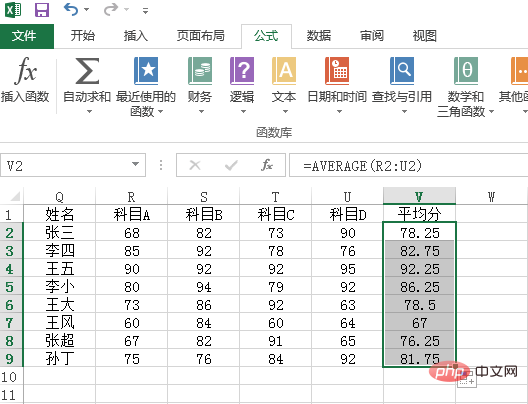Click the AutoSum (自动求和) sigma icon
Image resolution: width=528 pixels, height=404 pixels.
pyautogui.click(x=87, y=71)
